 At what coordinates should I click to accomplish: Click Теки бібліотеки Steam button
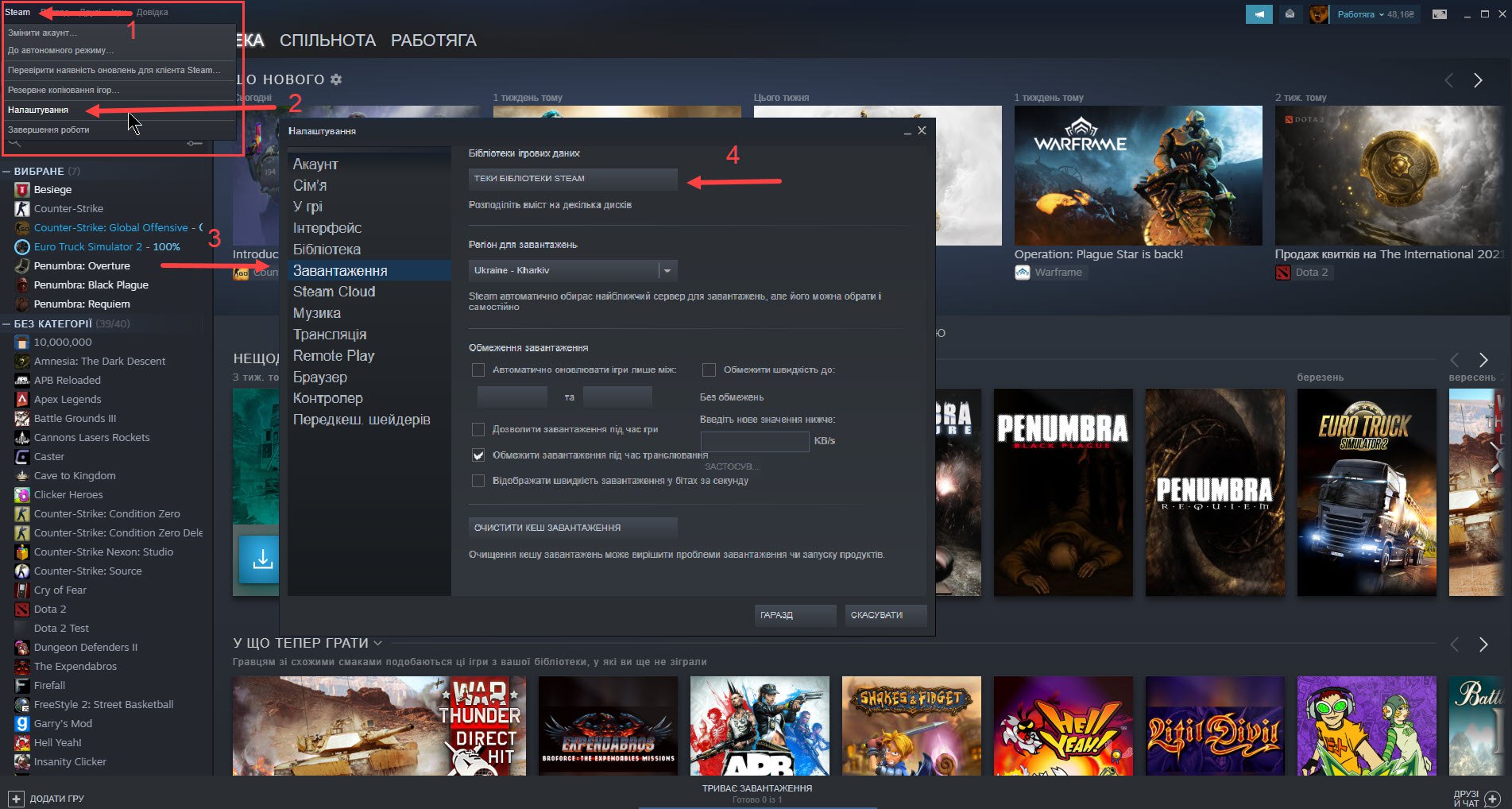tap(573, 179)
